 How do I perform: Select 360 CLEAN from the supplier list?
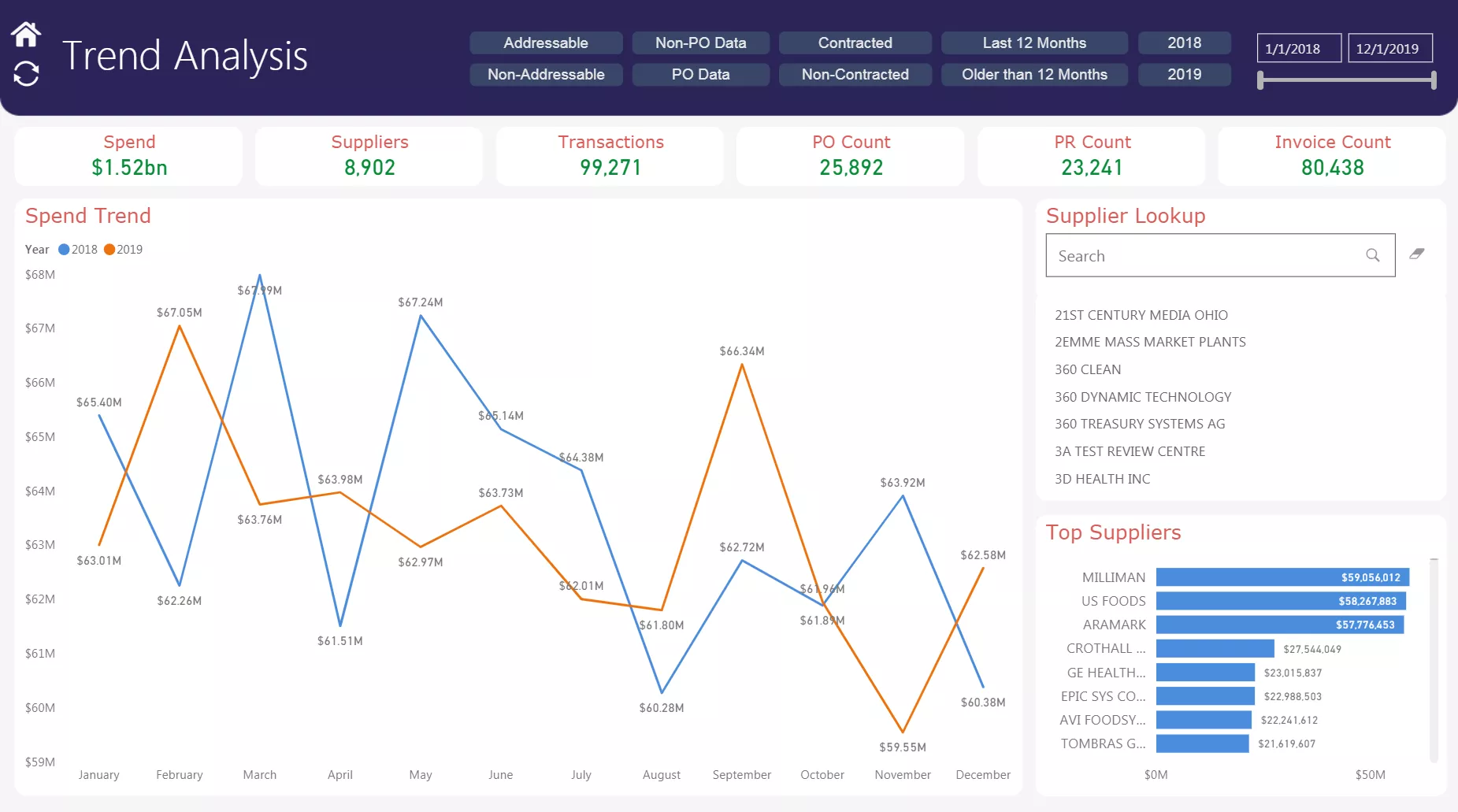point(1089,369)
